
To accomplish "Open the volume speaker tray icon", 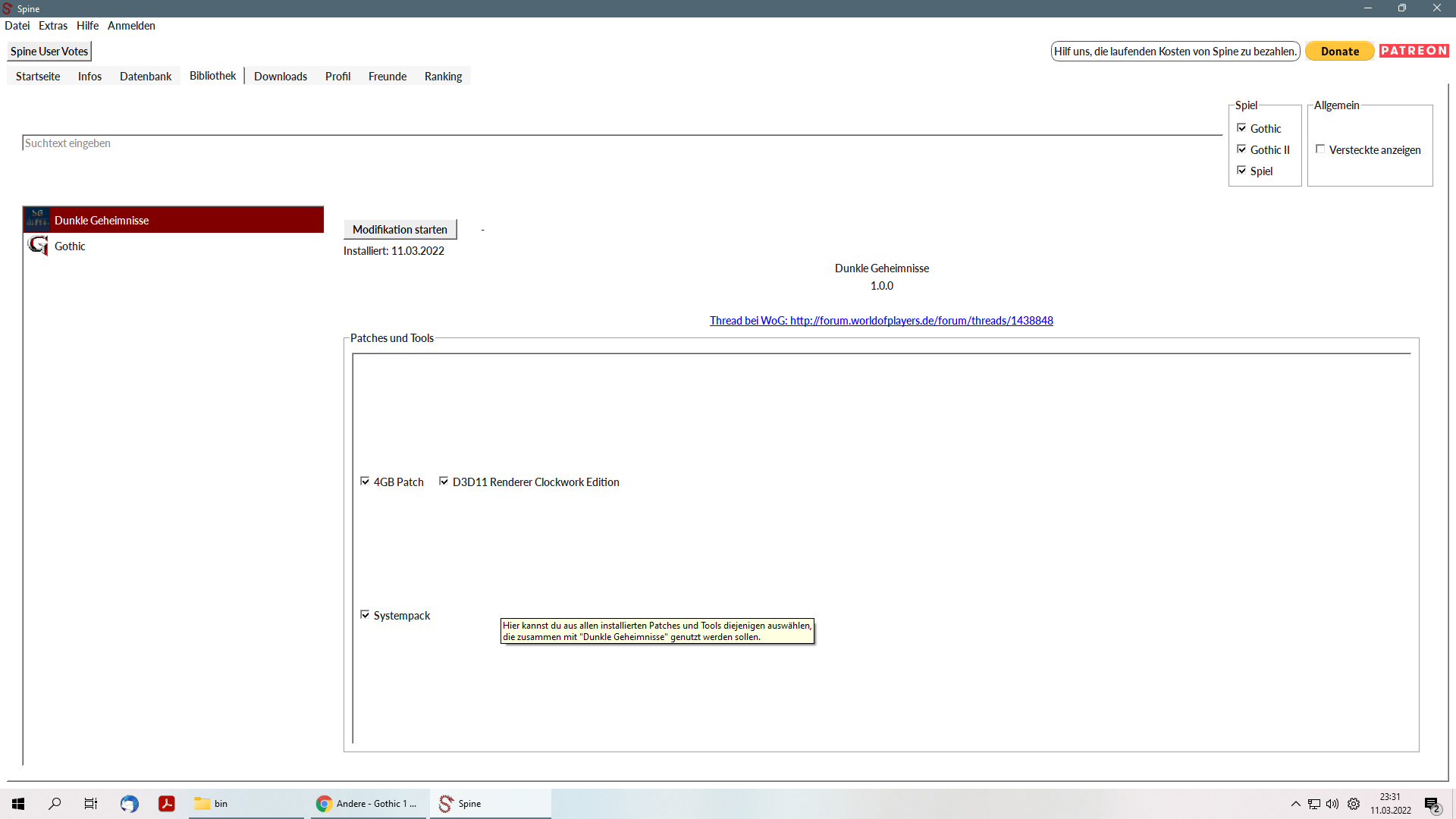I will (x=1332, y=804).
